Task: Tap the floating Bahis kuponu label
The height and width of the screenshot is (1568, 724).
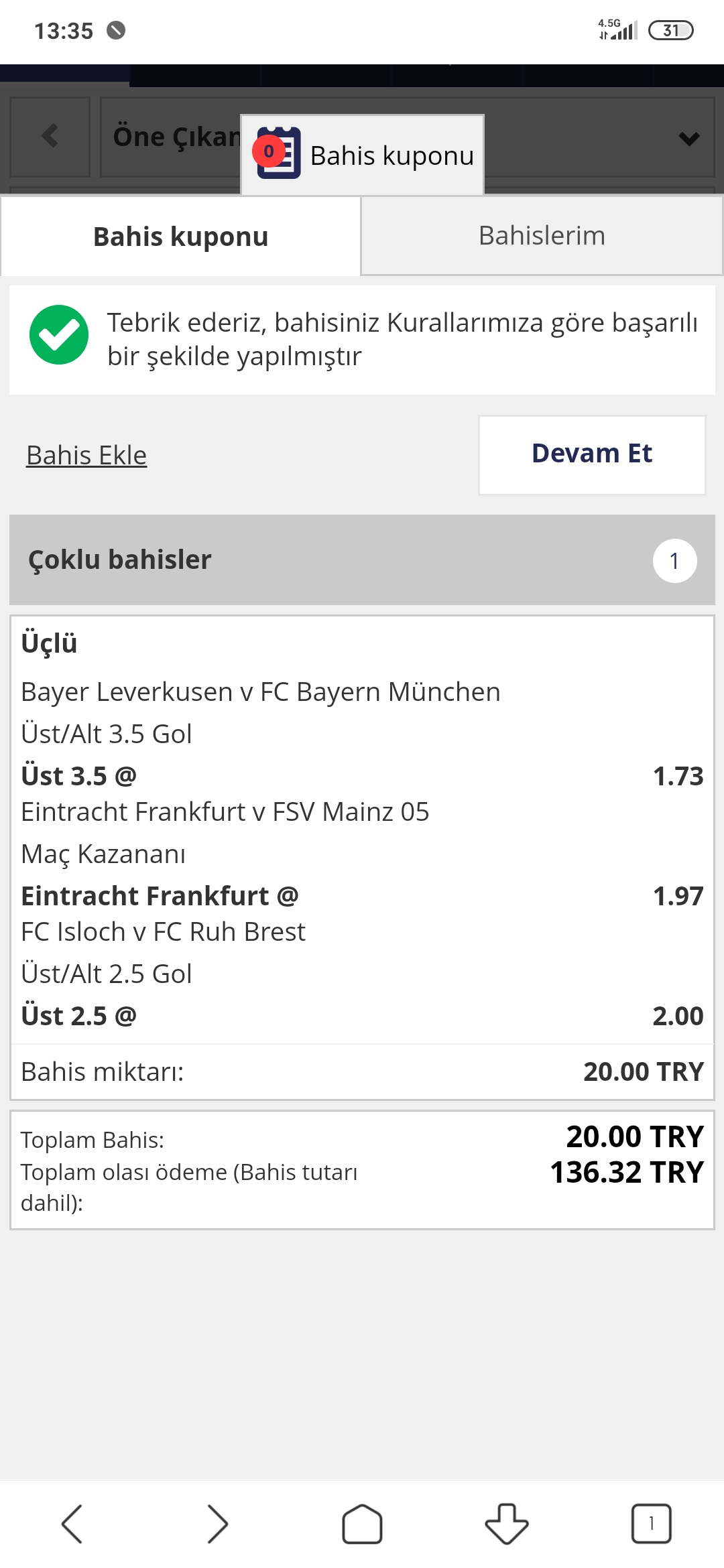Action: (x=392, y=155)
